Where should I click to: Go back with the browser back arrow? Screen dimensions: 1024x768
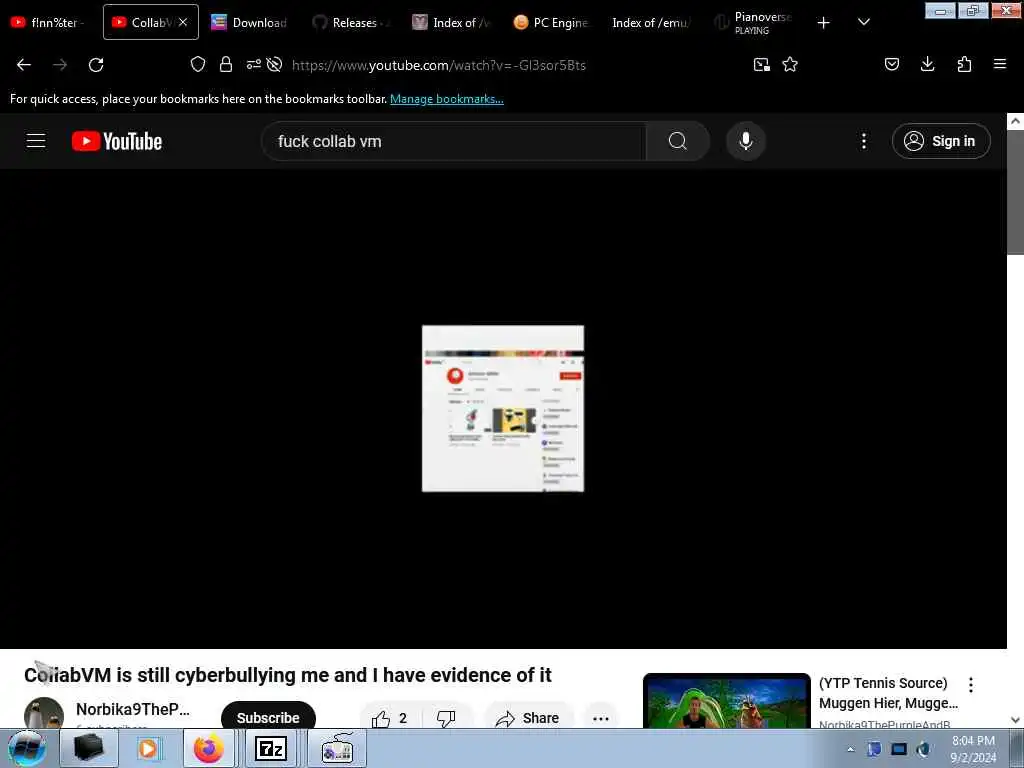(x=24, y=65)
